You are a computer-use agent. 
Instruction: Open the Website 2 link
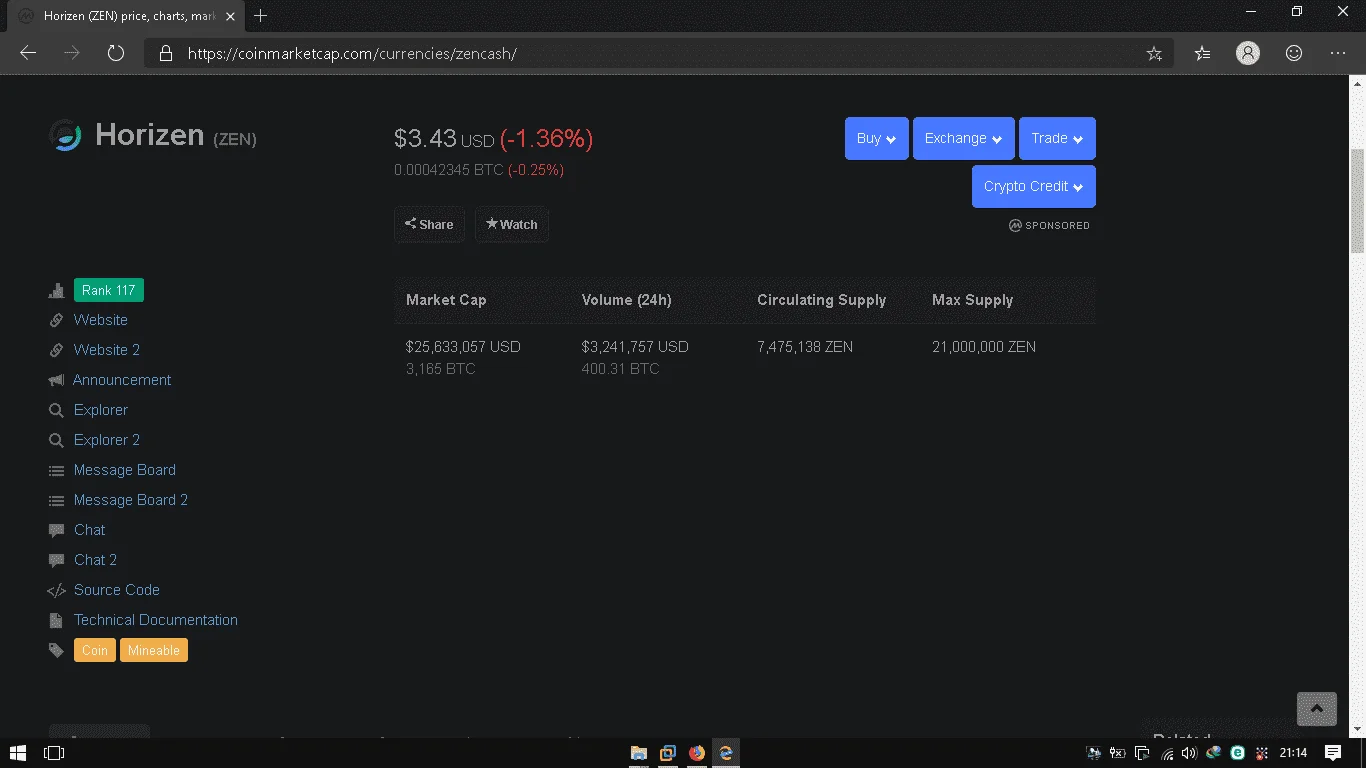(107, 350)
